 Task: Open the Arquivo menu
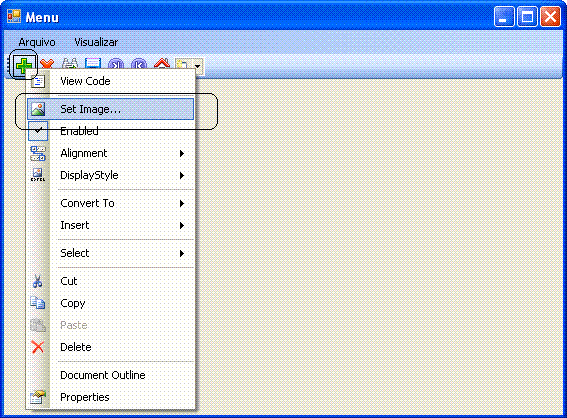pyautogui.click(x=37, y=42)
